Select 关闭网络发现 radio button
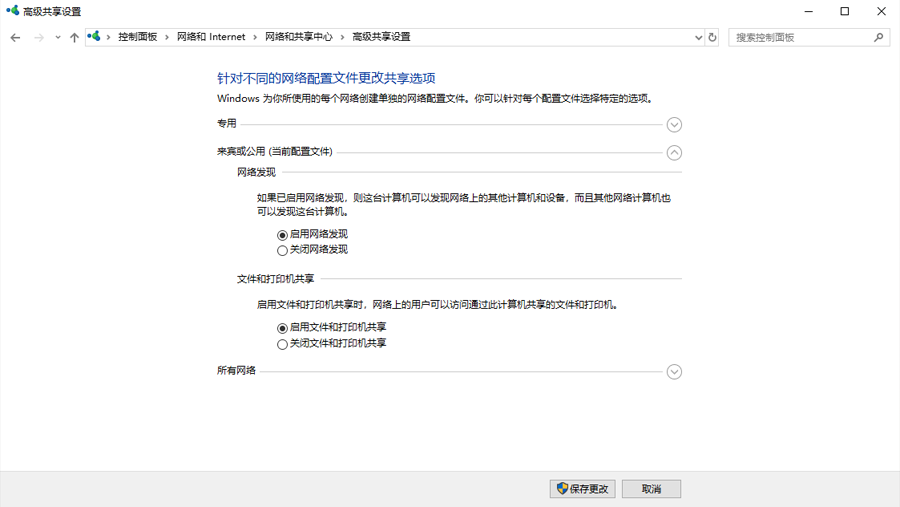Viewport: 900px width, 507px height. point(282,251)
